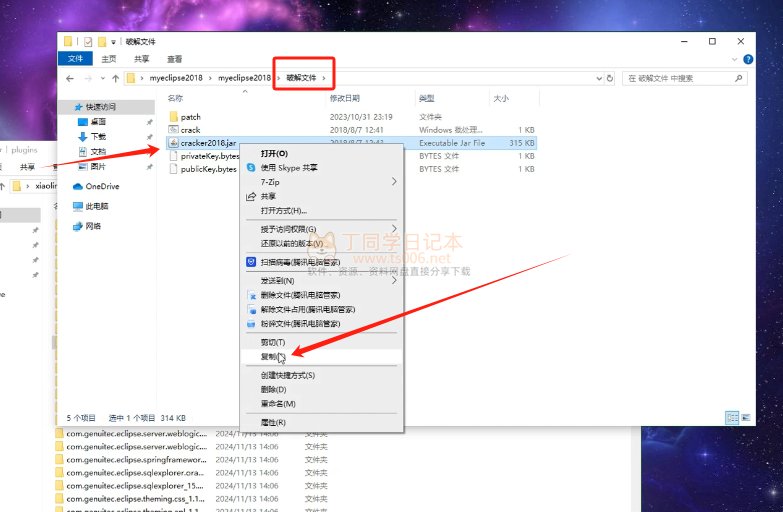Click the folder icon in the address bar
Viewport: 783px width, 512px height.
pyautogui.click(x=131, y=78)
